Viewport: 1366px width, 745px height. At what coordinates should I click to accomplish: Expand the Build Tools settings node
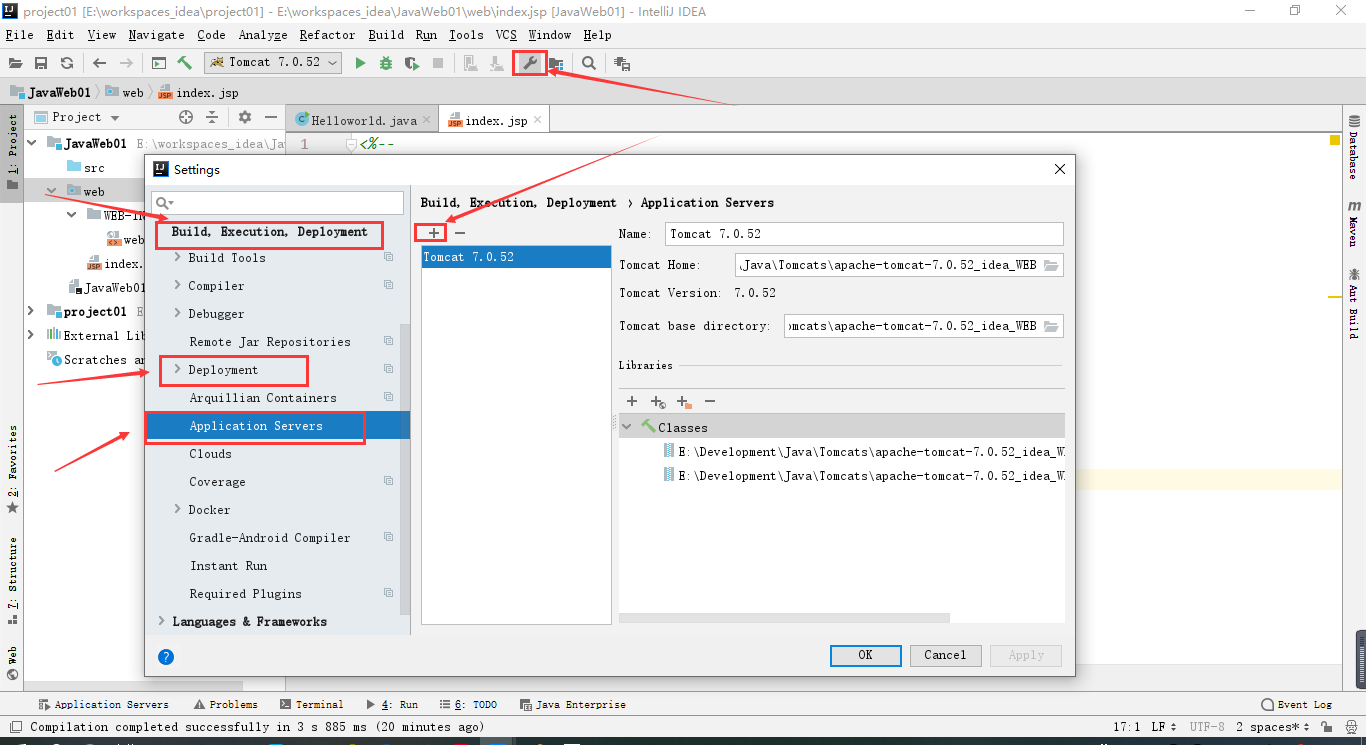coord(177,257)
